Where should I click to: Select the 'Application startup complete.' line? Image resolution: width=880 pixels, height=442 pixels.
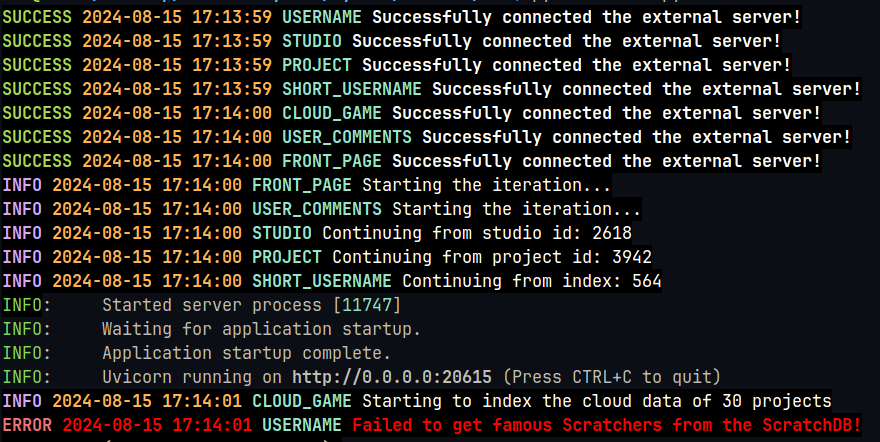click(x=246, y=353)
